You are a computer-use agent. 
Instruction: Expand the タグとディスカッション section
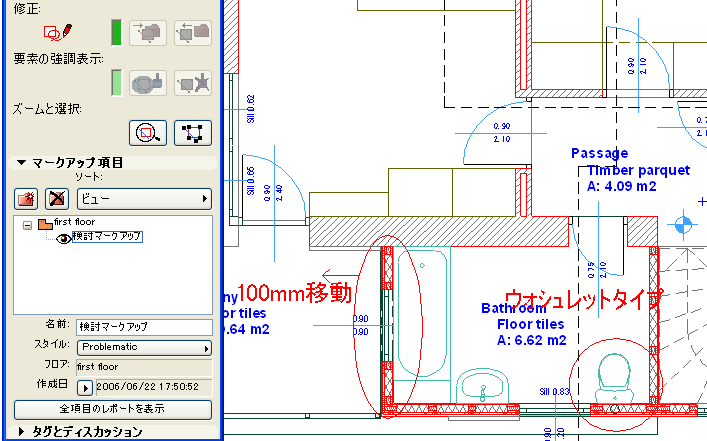coord(21,432)
